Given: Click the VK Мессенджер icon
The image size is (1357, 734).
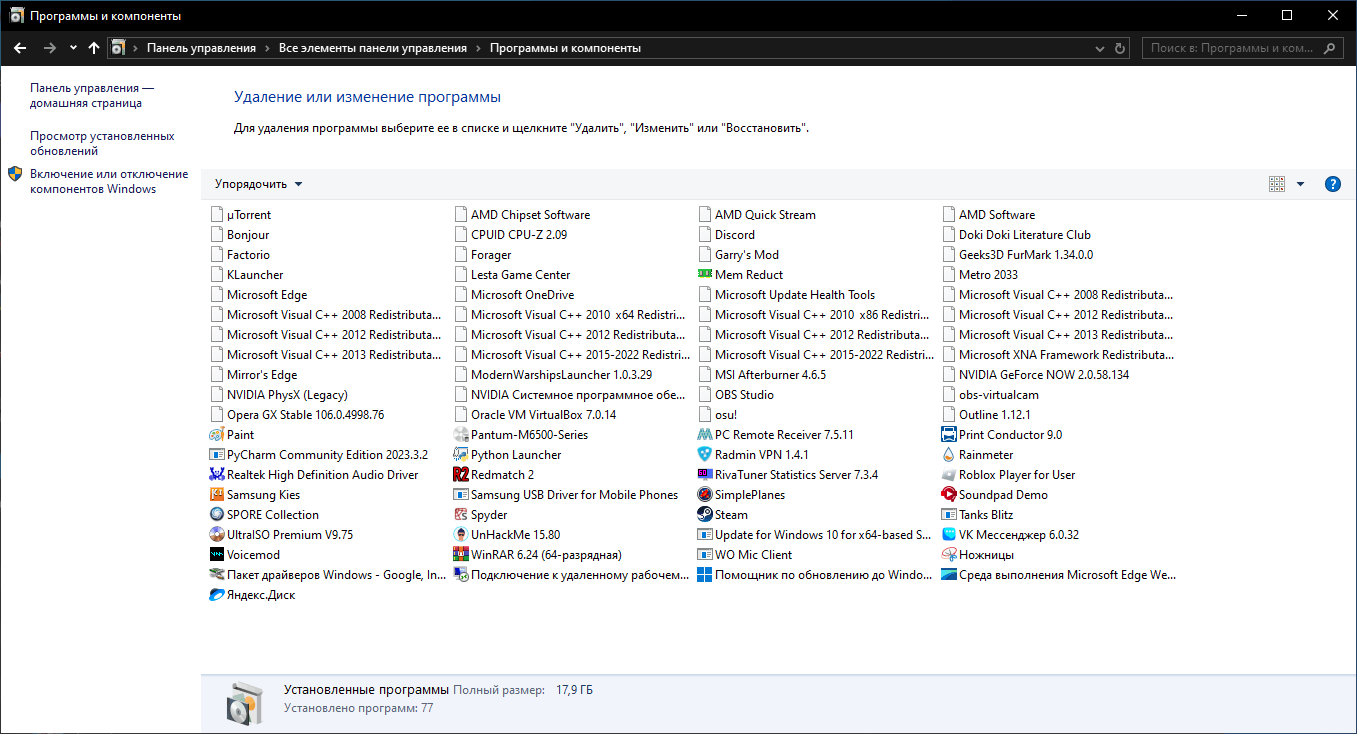Looking at the screenshot, I should point(949,535).
